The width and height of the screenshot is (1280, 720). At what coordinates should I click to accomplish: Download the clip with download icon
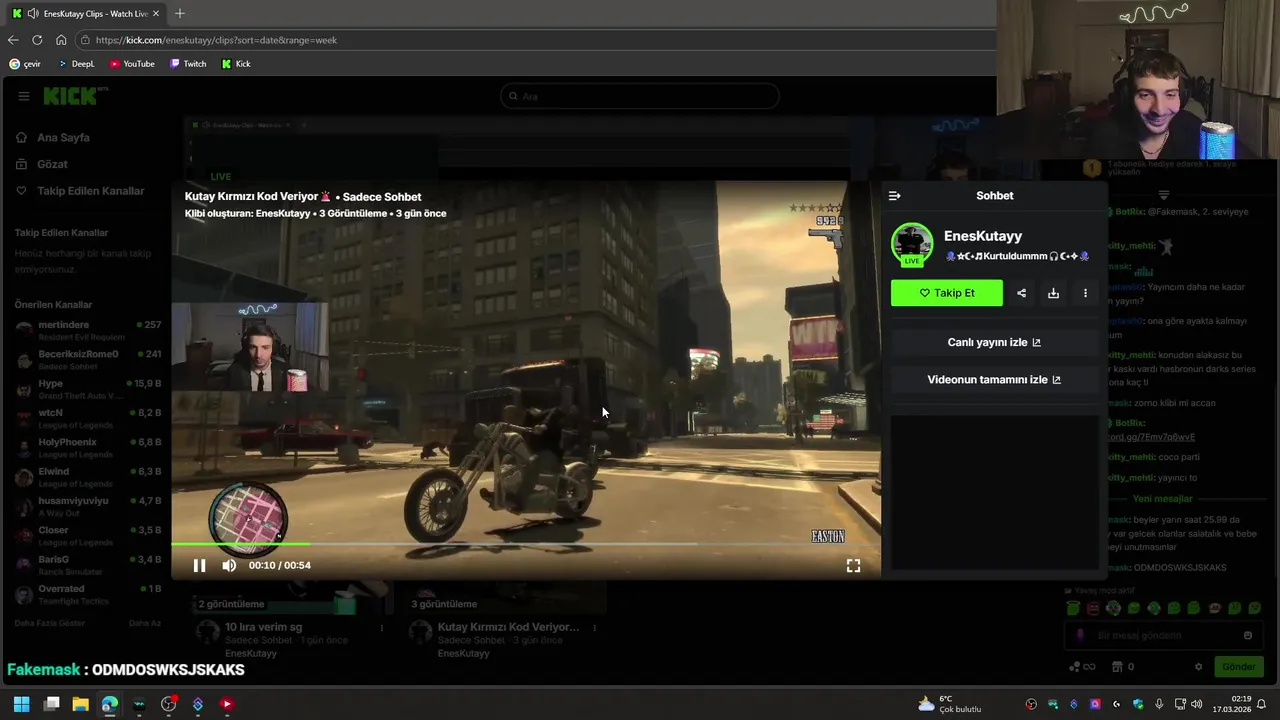1053,293
